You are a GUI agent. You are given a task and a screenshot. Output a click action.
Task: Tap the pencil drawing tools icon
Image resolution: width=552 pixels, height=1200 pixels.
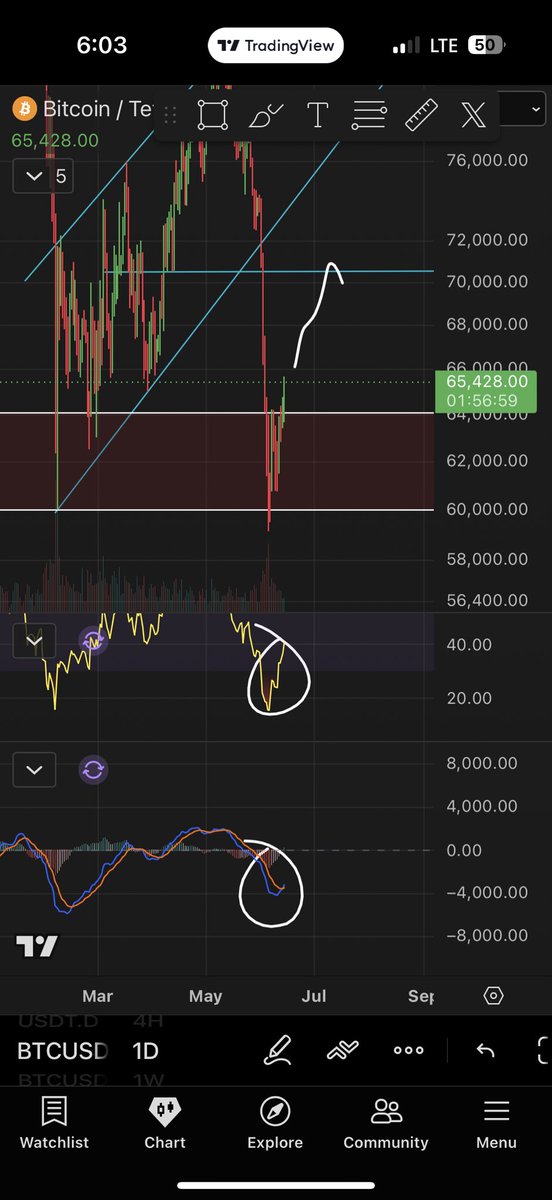277,1051
